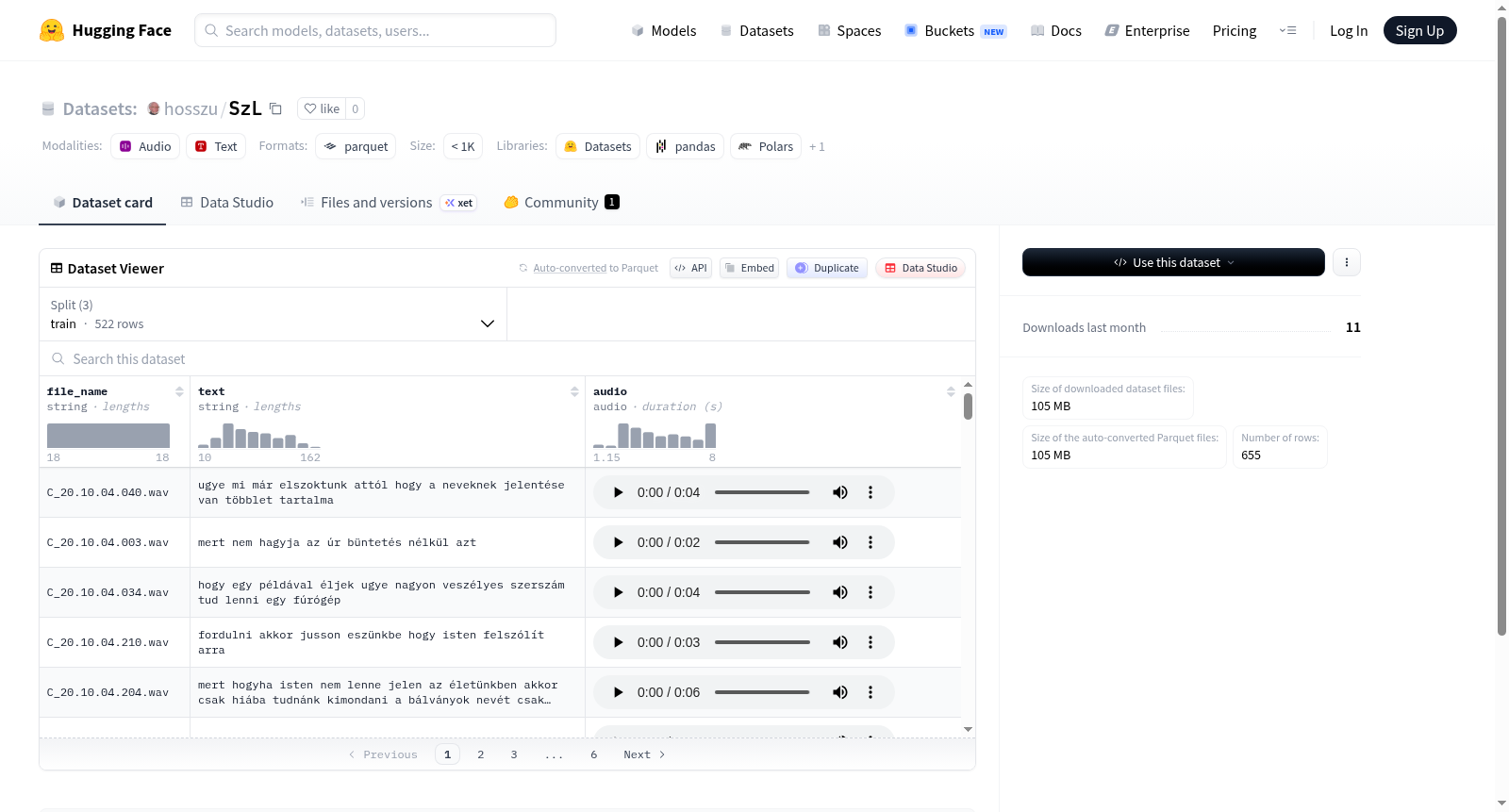This screenshot has width=1509, height=812.
Task: Seek audio of C_20.10.04.034.wav via progress bar
Action: point(762,592)
